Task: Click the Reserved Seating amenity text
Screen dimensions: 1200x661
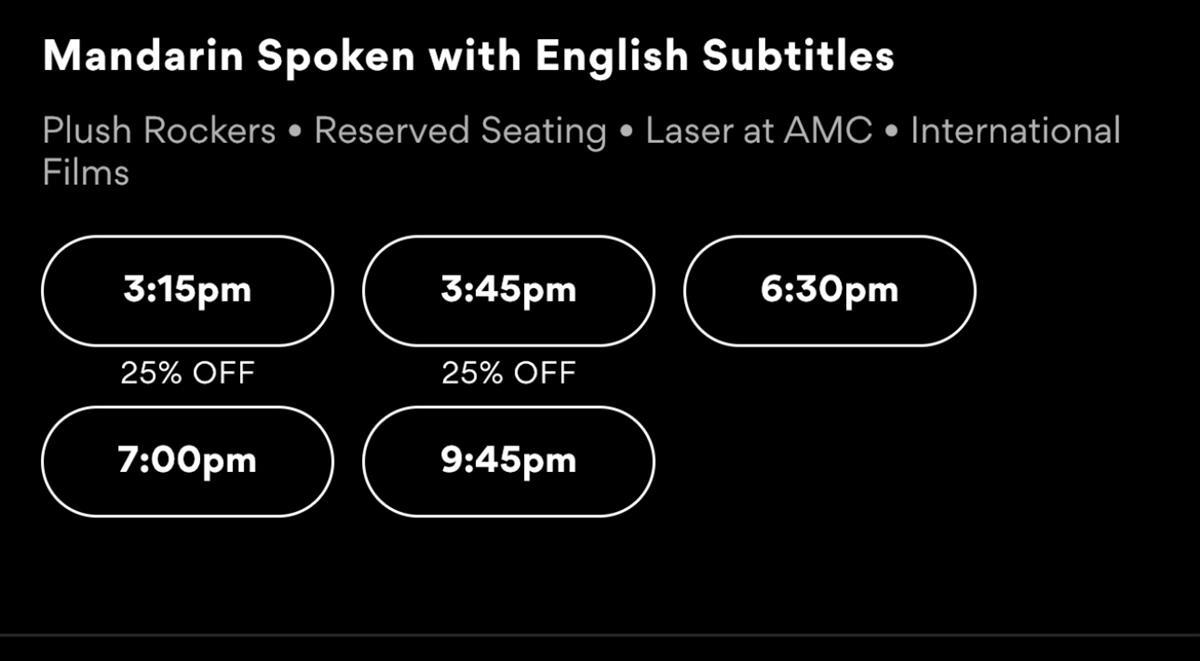Action: point(460,131)
